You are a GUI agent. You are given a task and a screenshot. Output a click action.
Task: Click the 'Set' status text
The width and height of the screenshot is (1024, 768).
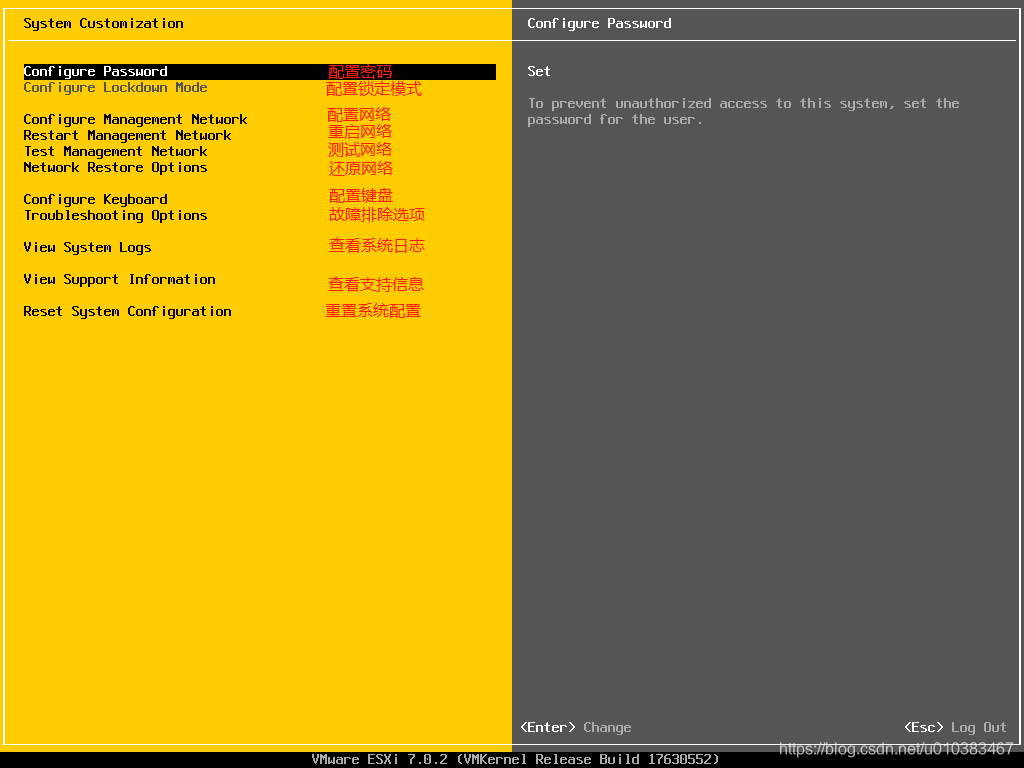pos(539,71)
